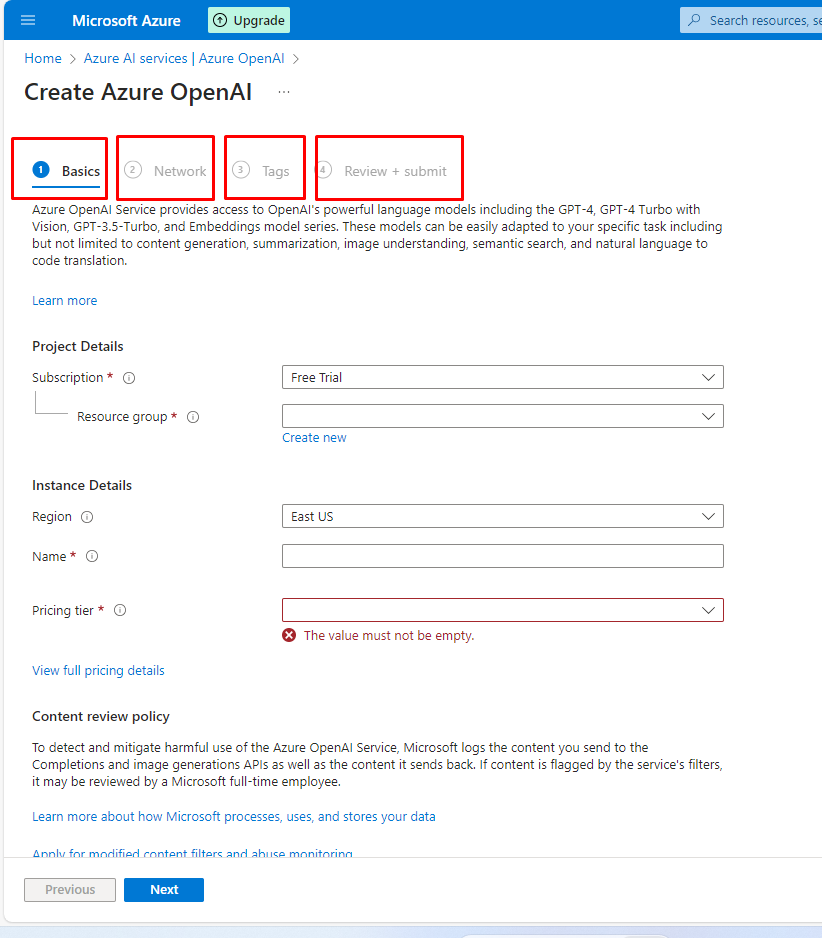Click Create new resource group link

click(314, 438)
